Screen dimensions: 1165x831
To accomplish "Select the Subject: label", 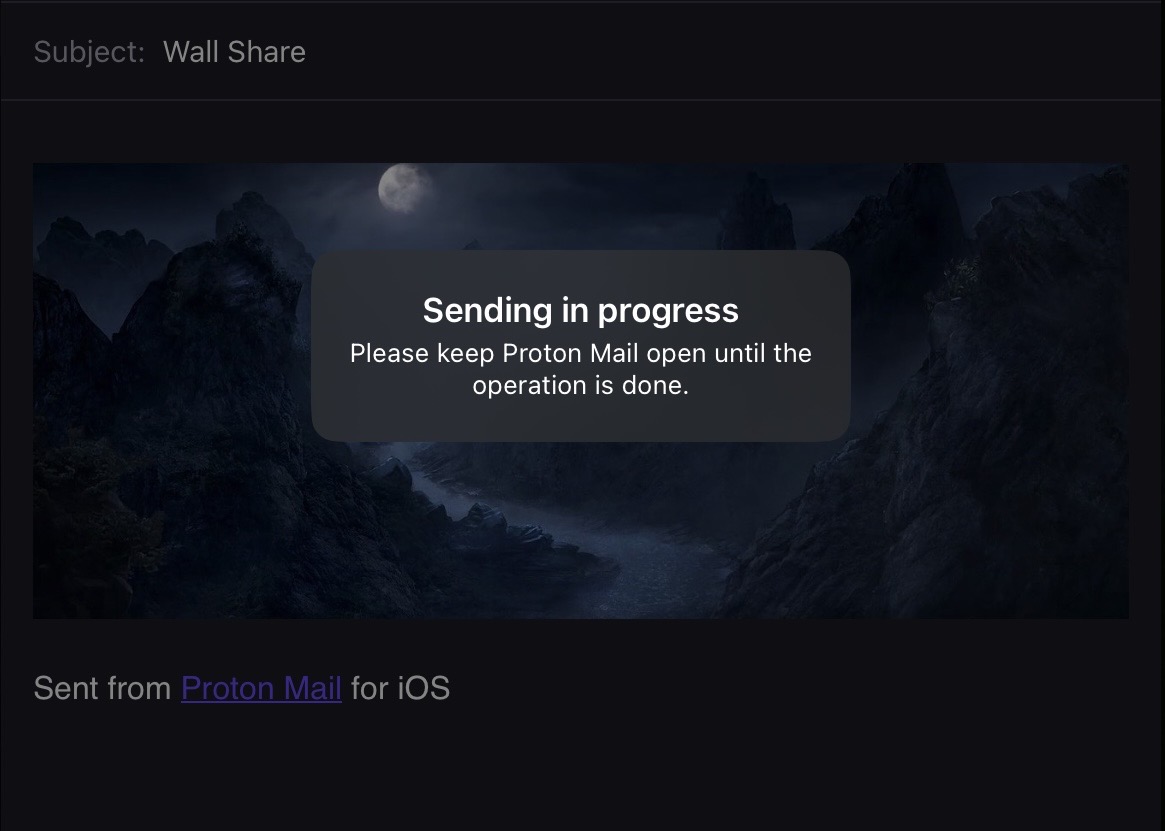I will [x=89, y=52].
